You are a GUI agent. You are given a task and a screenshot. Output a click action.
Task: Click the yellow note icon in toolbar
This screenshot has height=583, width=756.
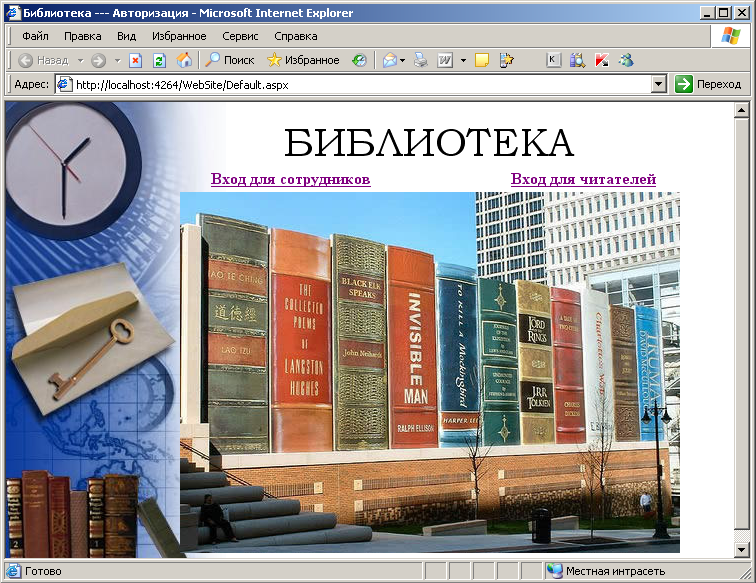tap(482, 60)
